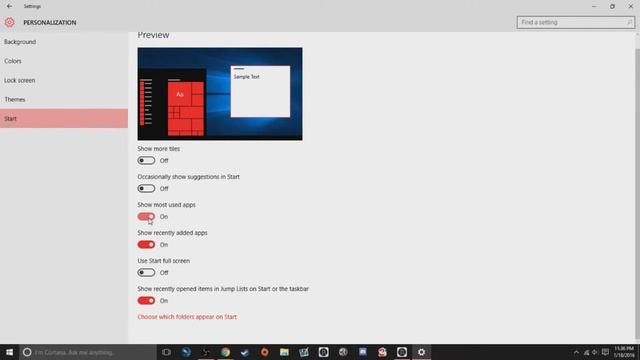Image resolution: width=640 pixels, height=360 pixels.
Task: Click the Preview heading text
Action: pos(153,35)
